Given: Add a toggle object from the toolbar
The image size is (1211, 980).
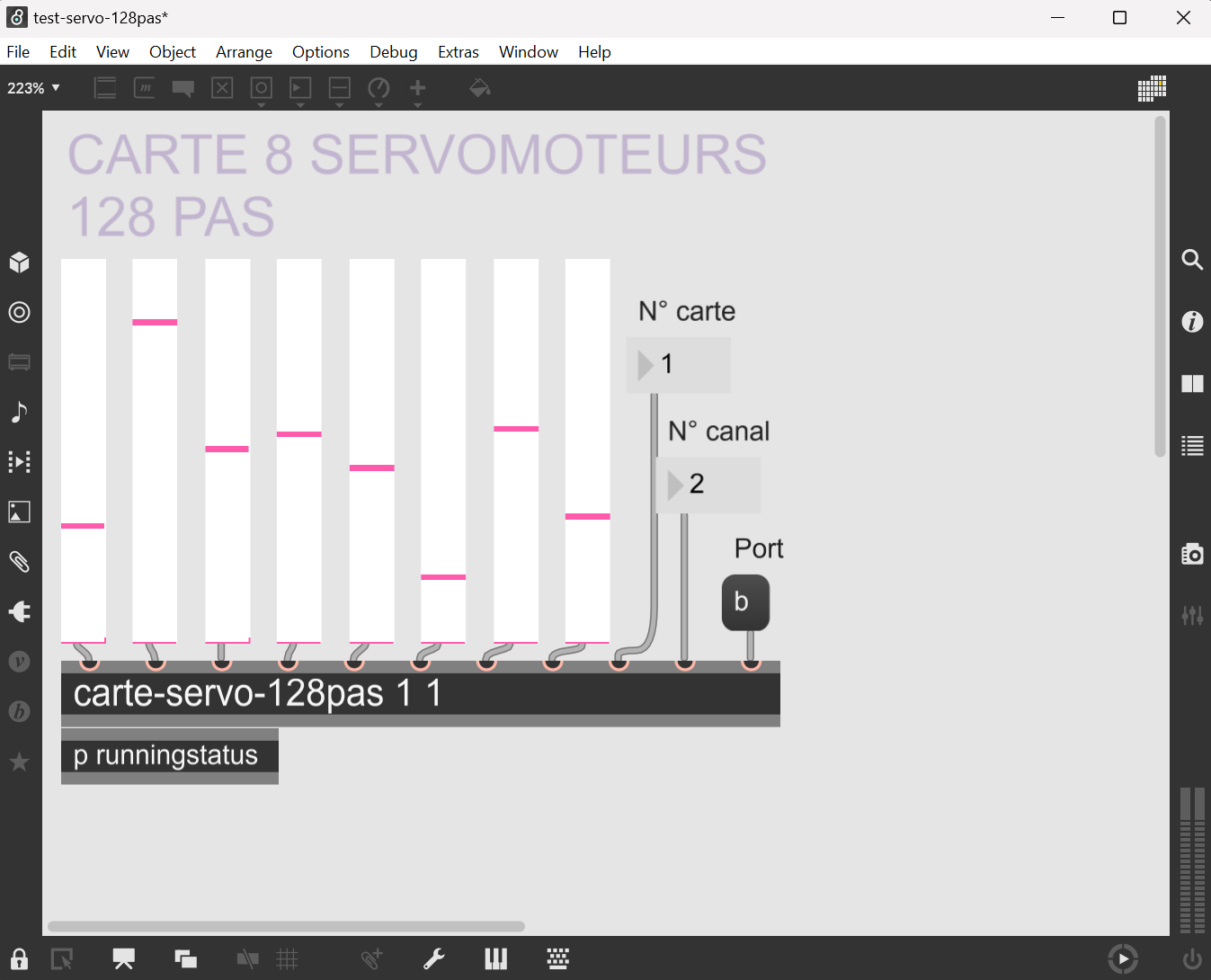Looking at the screenshot, I should [x=222, y=88].
